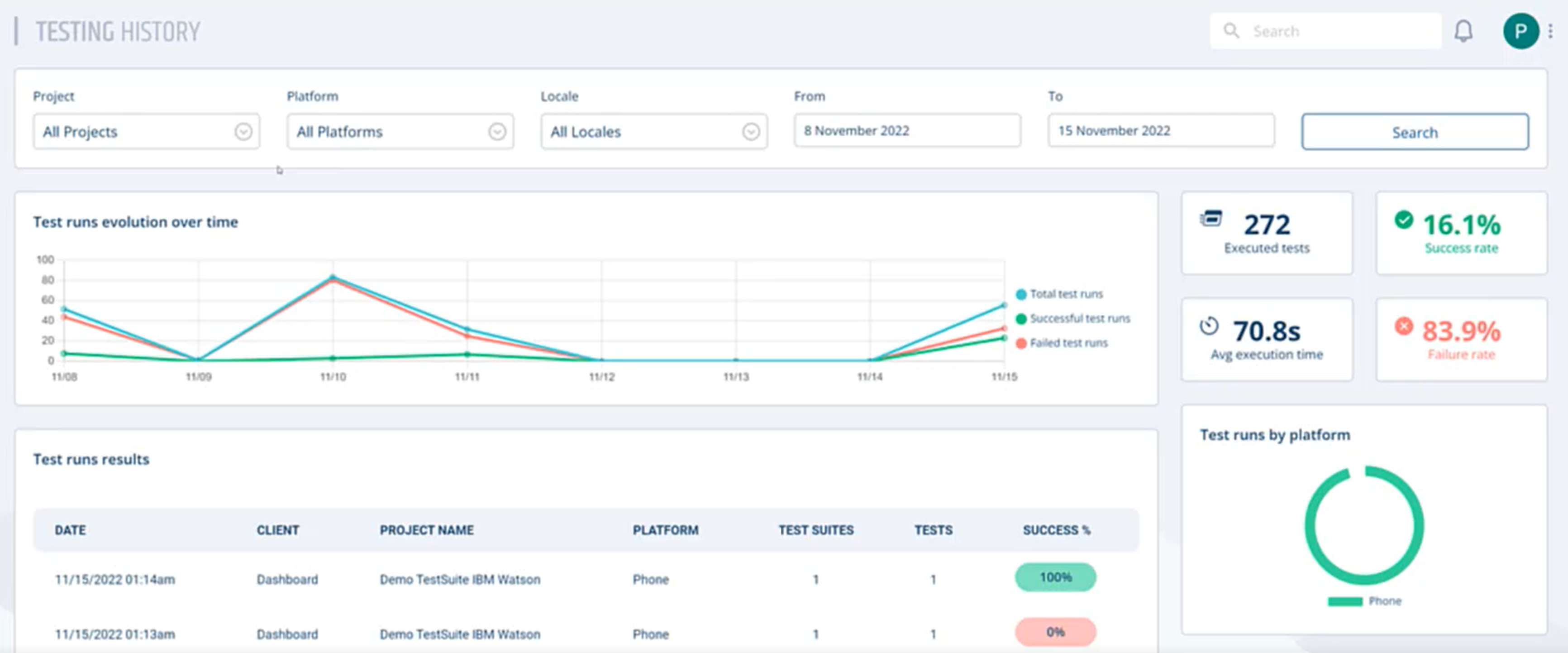1568x653 pixels.
Task: Click the Search filter button
Action: tap(1415, 132)
